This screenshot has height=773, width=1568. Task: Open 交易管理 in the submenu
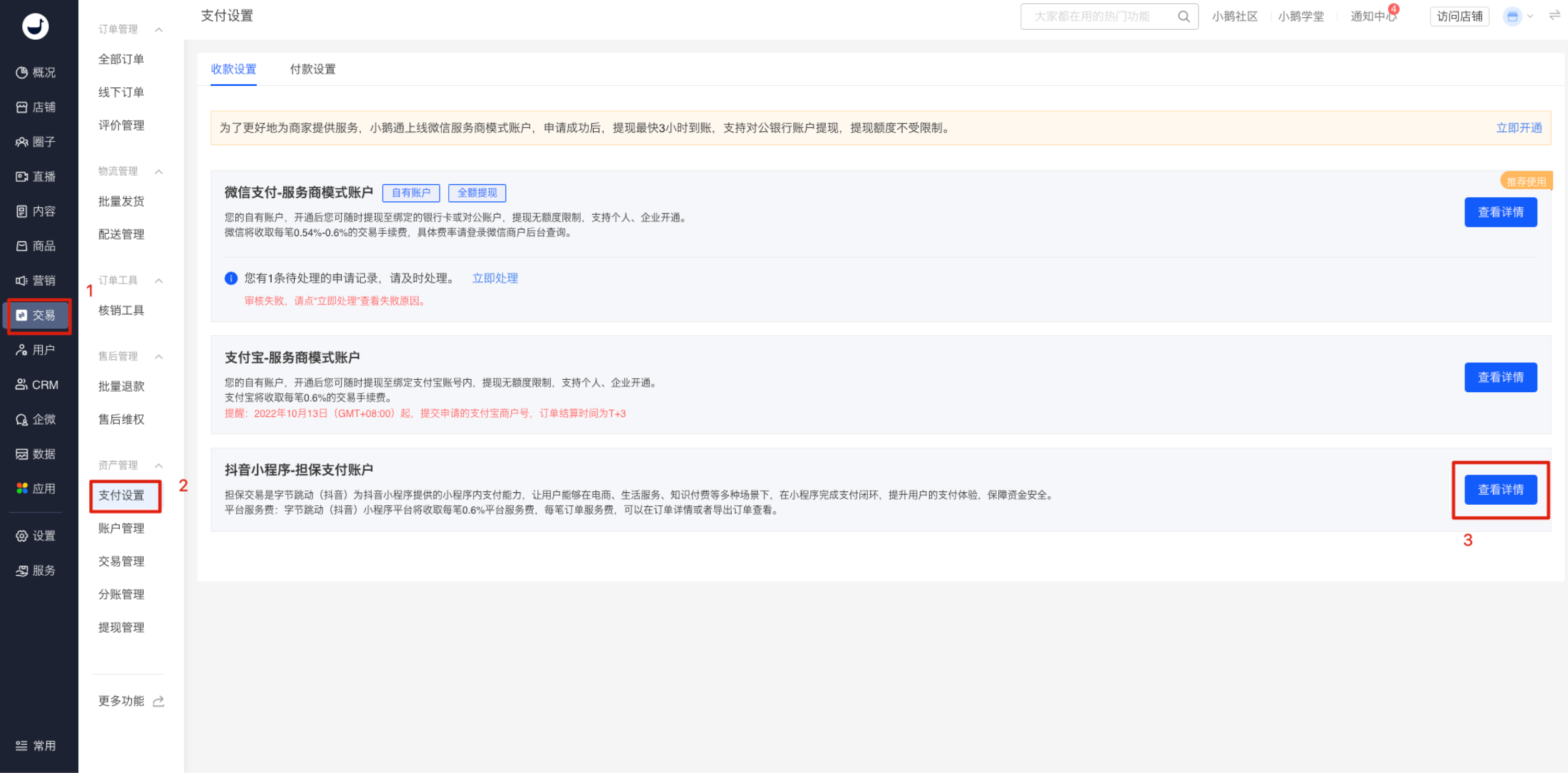point(121,562)
